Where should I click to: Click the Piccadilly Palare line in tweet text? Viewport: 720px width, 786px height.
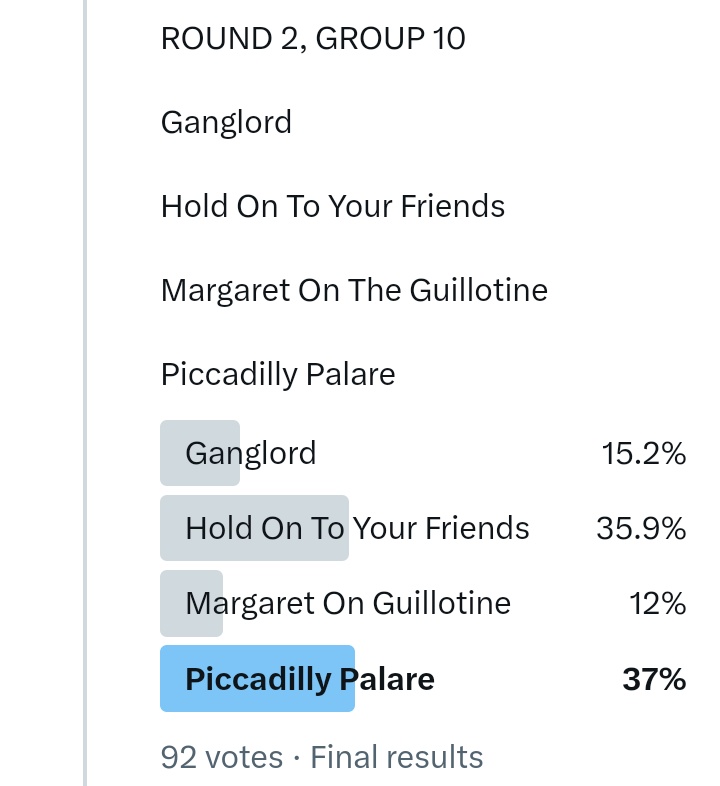click(278, 375)
